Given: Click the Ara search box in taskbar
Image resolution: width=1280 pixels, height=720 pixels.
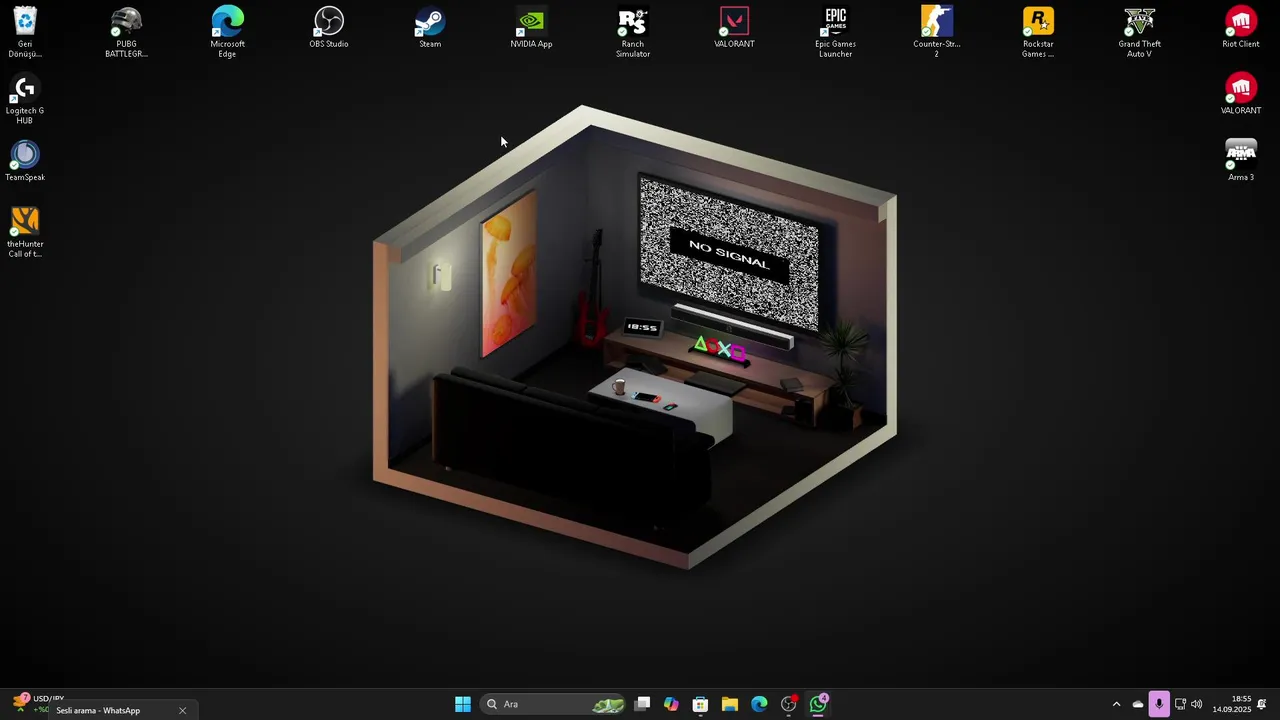Looking at the screenshot, I should coord(553,704).
